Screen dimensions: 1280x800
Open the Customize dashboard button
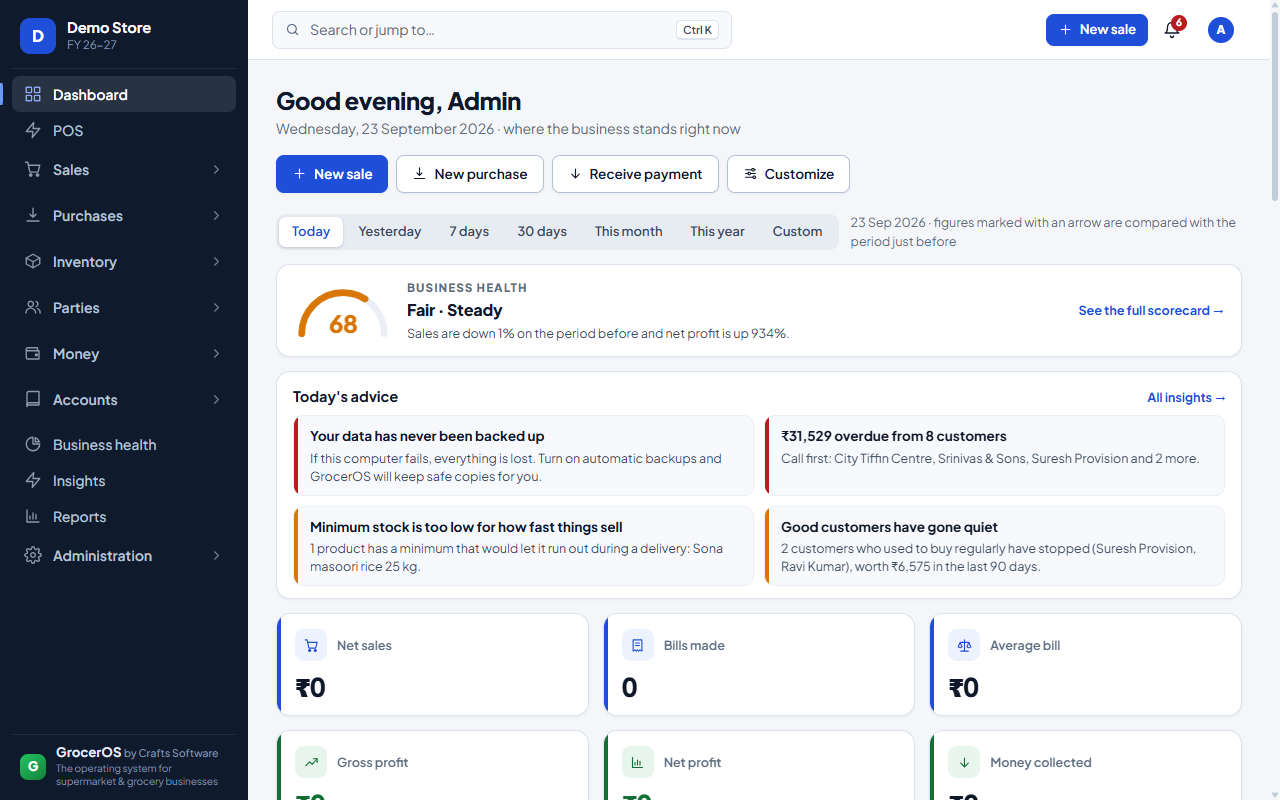[788, 174]
